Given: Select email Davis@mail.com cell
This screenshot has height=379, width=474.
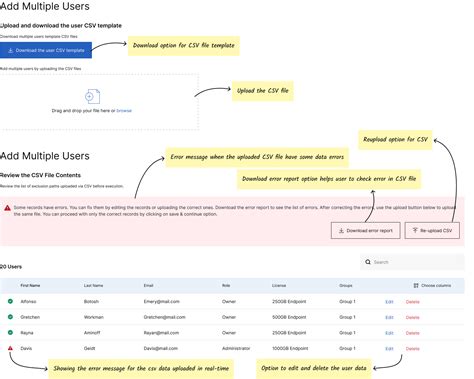Looking at the screenshot, I should (161, 349).
